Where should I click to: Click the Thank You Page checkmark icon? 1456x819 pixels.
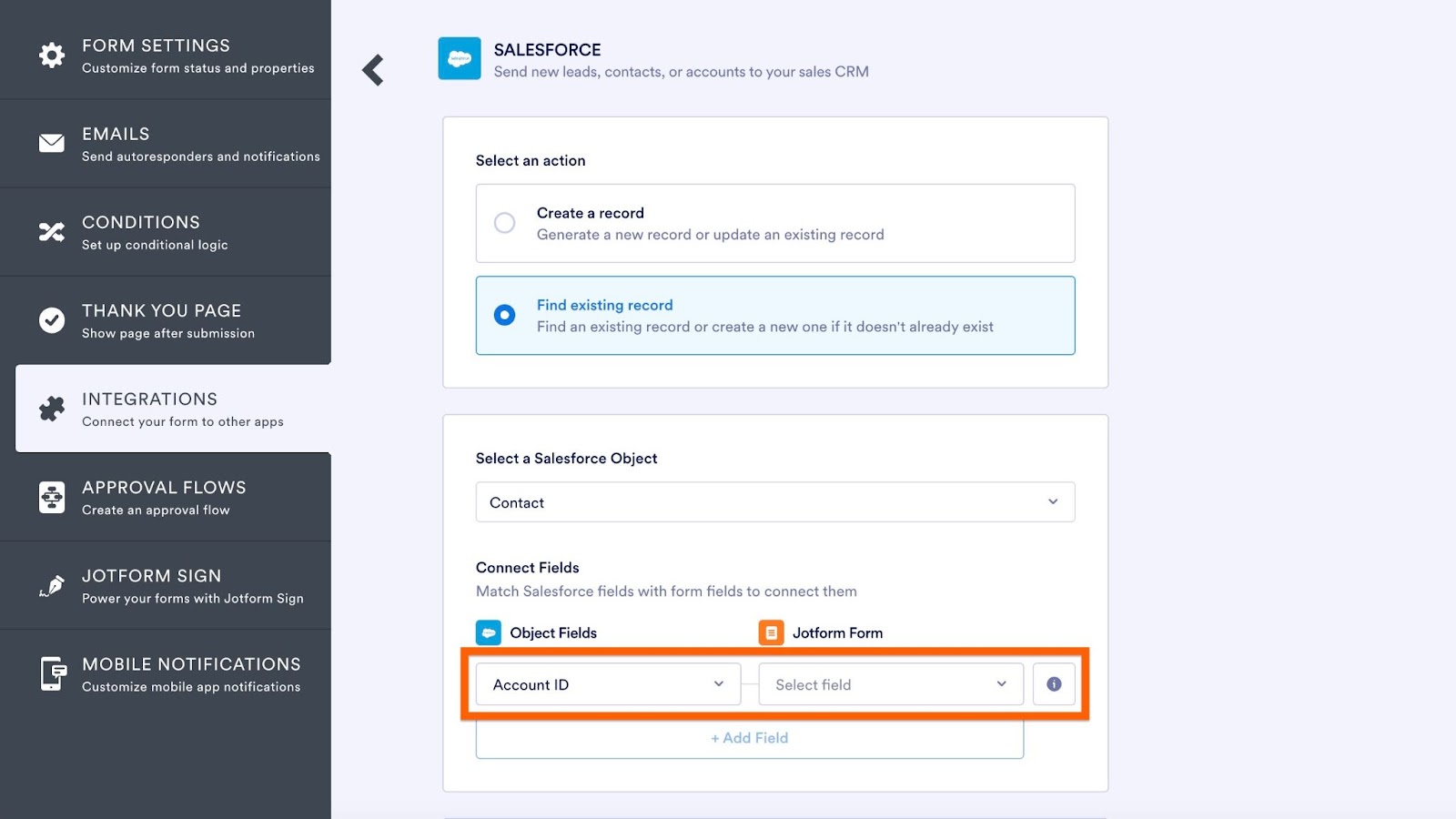point(52,320)
